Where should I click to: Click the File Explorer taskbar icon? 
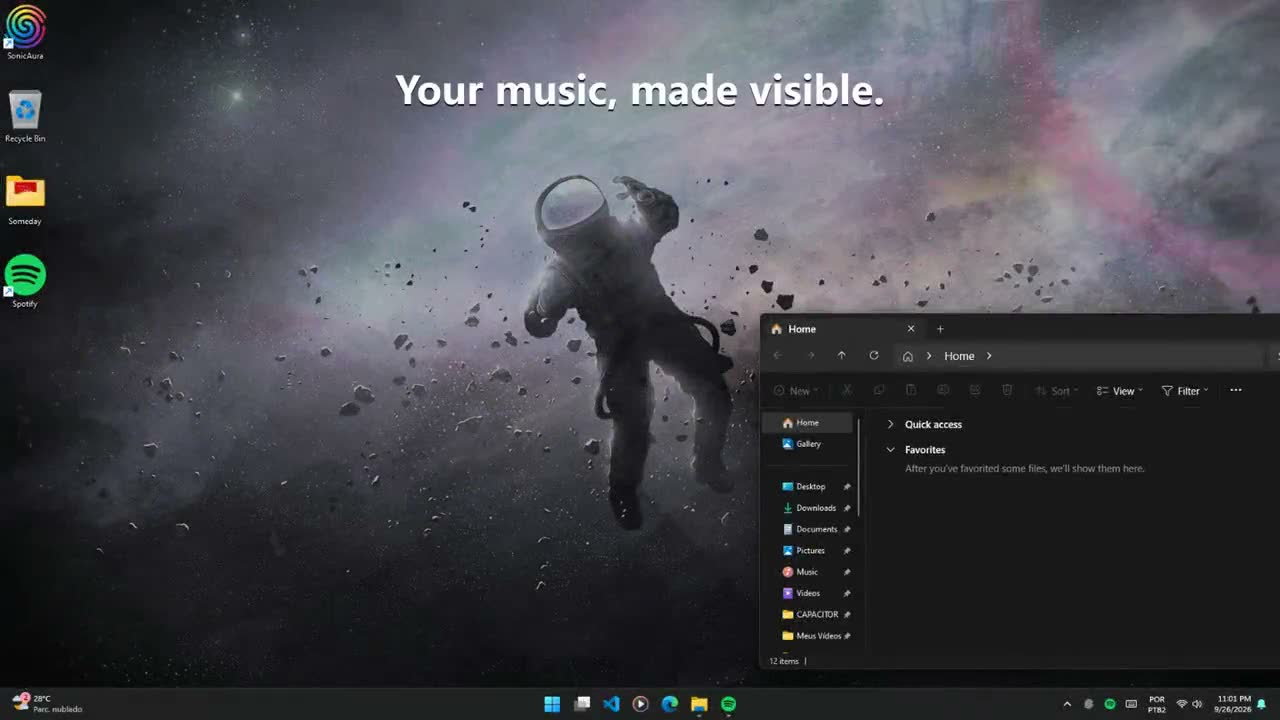click(x=699, y=704)
